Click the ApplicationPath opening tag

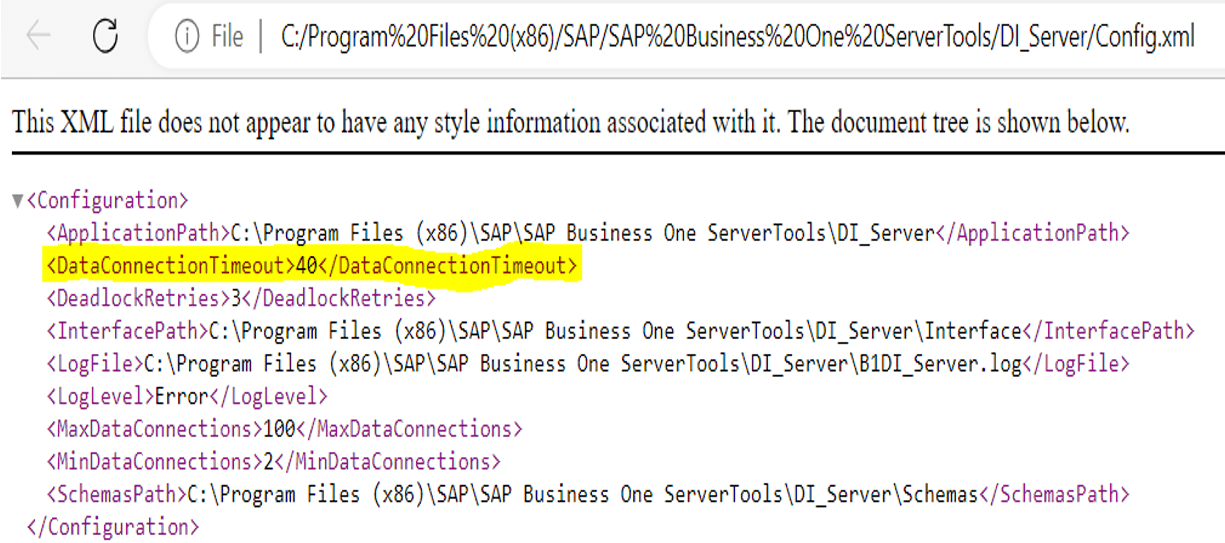coord(138,233)
